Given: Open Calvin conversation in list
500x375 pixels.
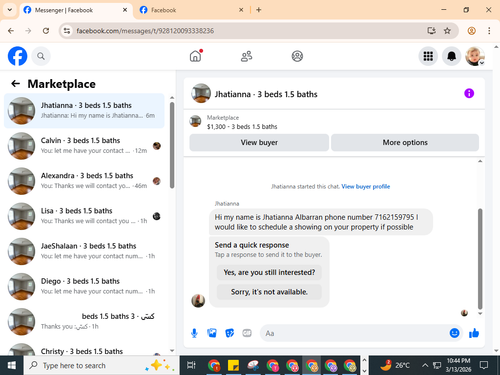Looking at the screenshot, I should (x=84, y=146).
